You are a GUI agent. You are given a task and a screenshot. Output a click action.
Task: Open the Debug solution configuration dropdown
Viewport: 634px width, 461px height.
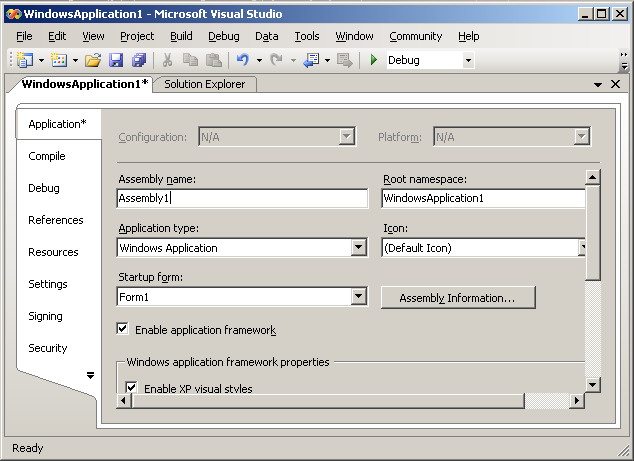pos(468,61)
